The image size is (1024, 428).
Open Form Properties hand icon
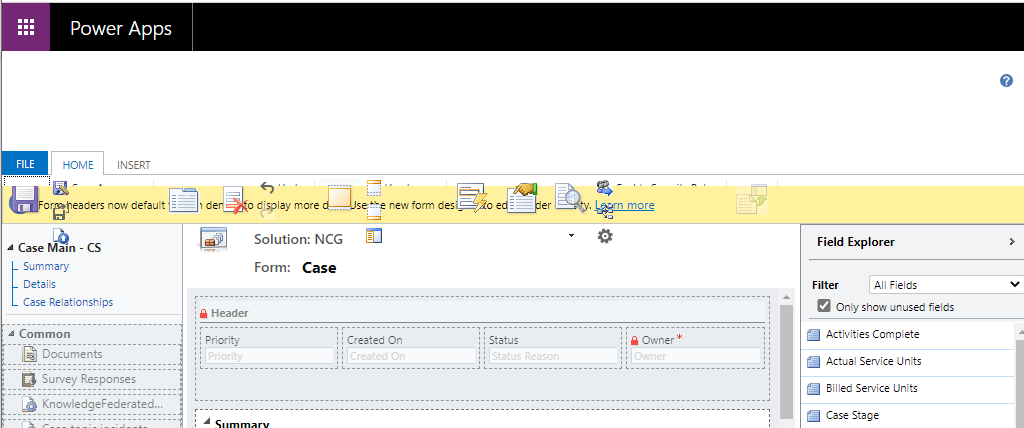pyautogui.click(x=522, y=197)
